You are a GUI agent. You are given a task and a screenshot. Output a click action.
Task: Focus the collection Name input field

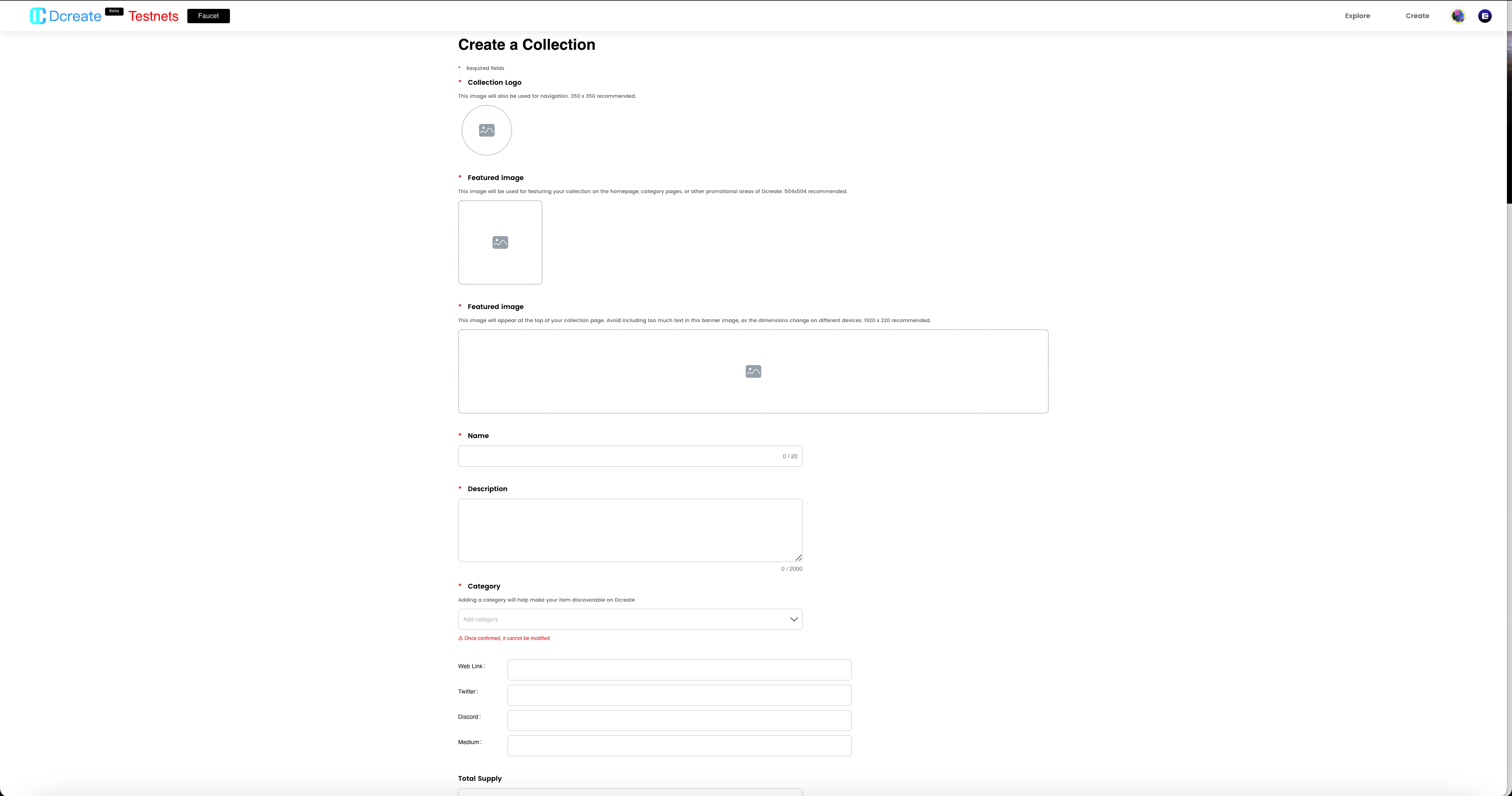coord(616,456)
